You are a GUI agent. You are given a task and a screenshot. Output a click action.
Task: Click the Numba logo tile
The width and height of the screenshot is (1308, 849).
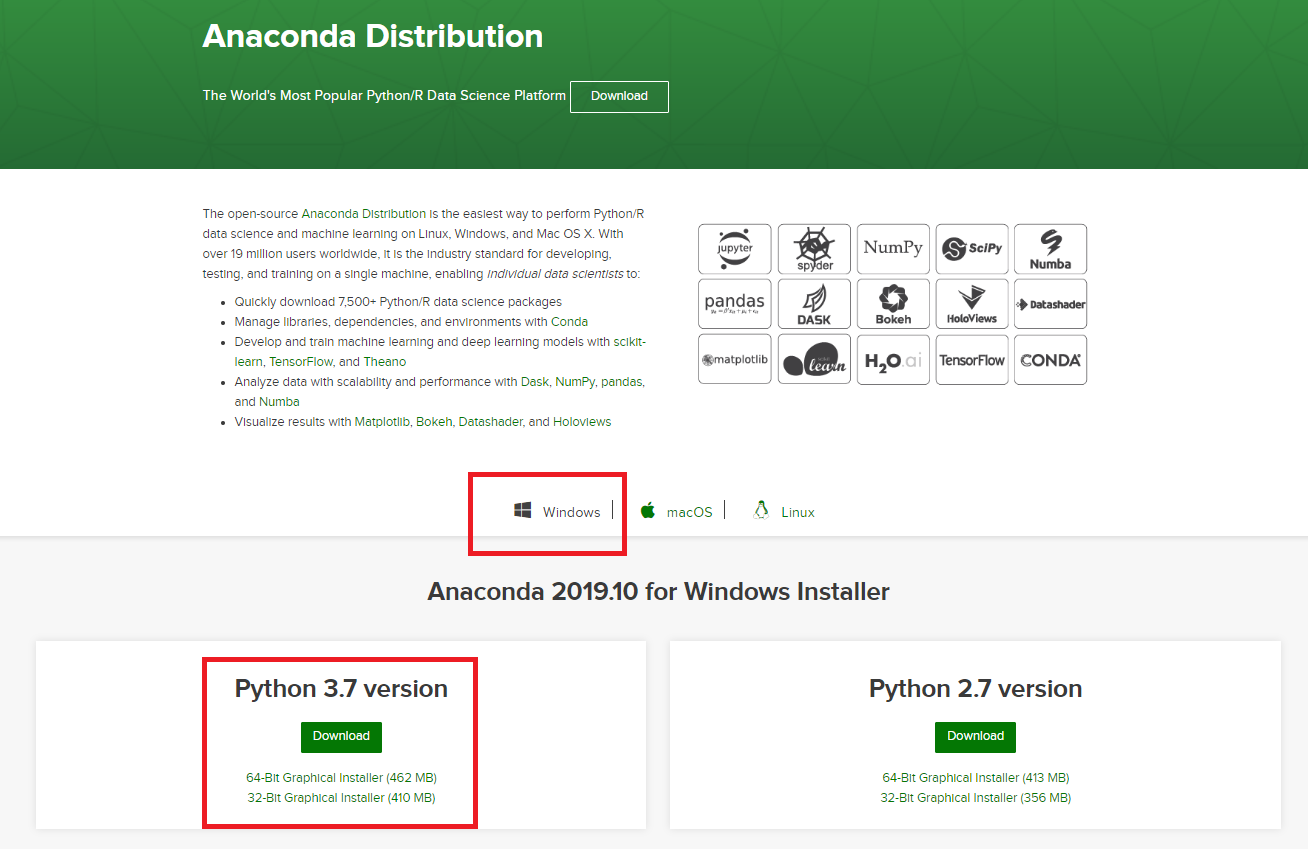[1050, 249]
